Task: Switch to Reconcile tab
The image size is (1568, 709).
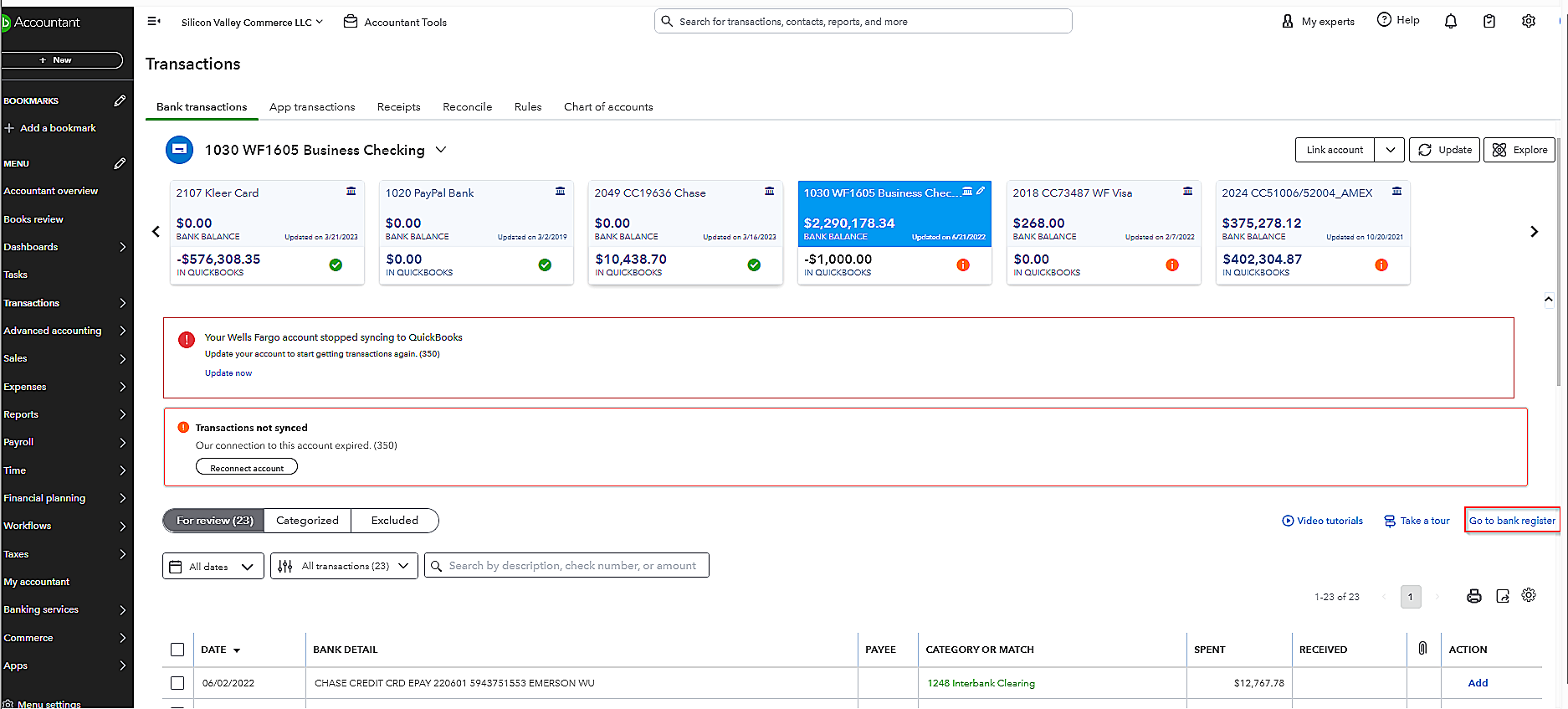Action: point(467,107)
